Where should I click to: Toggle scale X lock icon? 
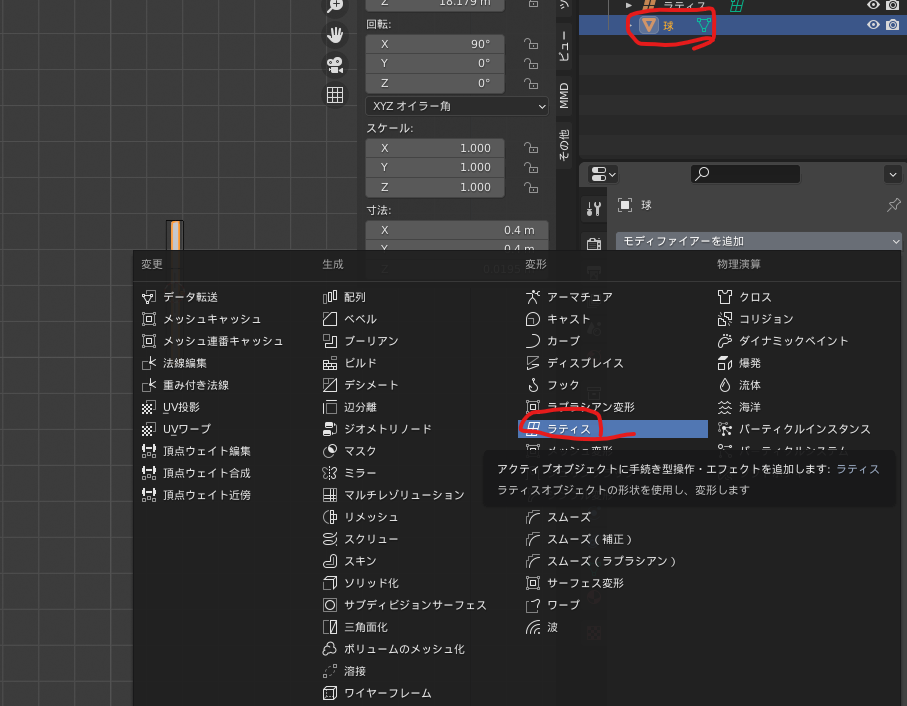point(531,148)
